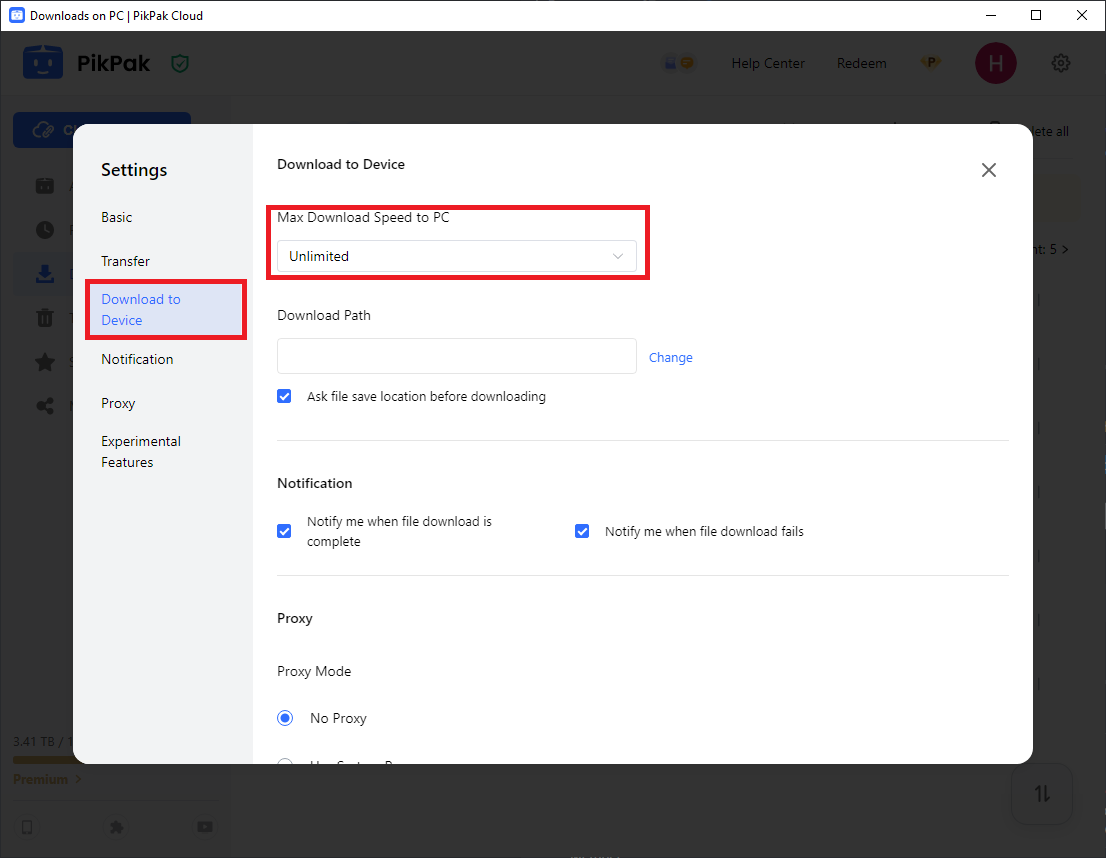Click the green security shield icon
Viewport: 1106px width, 858px height.
coord(180,63)
